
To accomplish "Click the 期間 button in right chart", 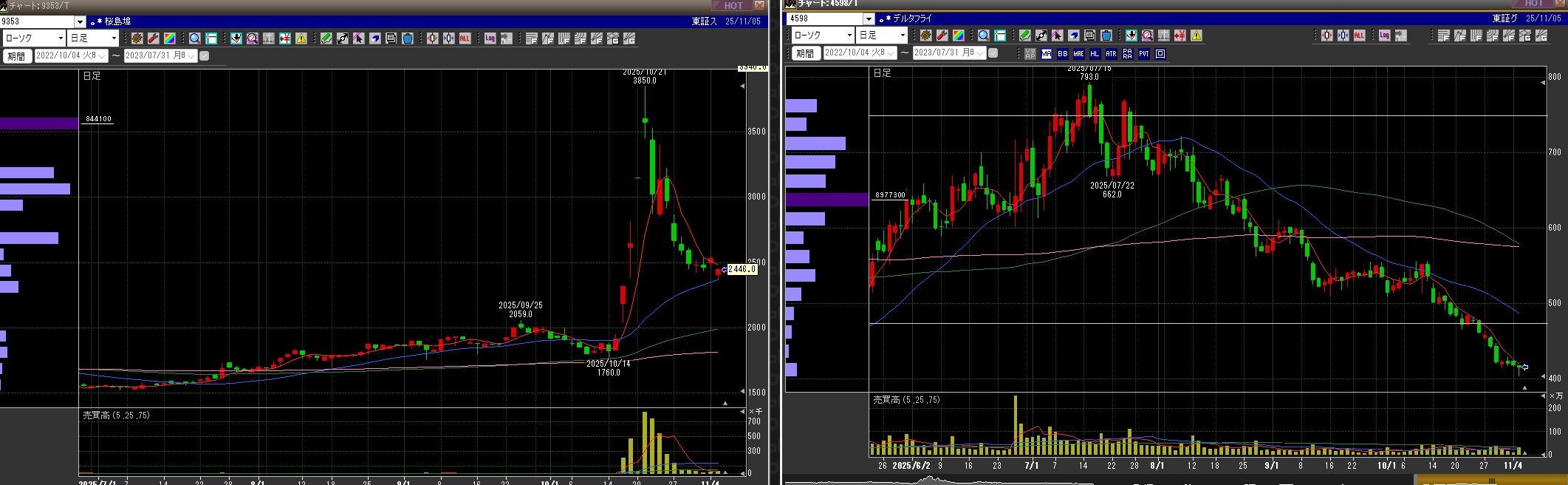I will point(805,53).
